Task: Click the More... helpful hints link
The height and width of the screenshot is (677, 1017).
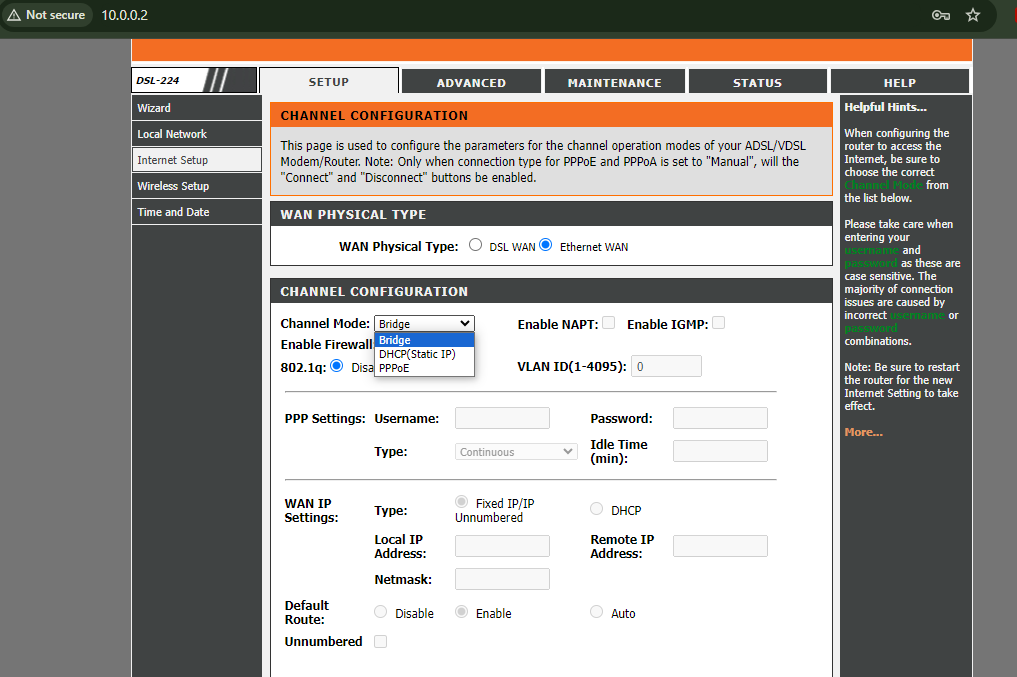Action: [x=863, y=432]
